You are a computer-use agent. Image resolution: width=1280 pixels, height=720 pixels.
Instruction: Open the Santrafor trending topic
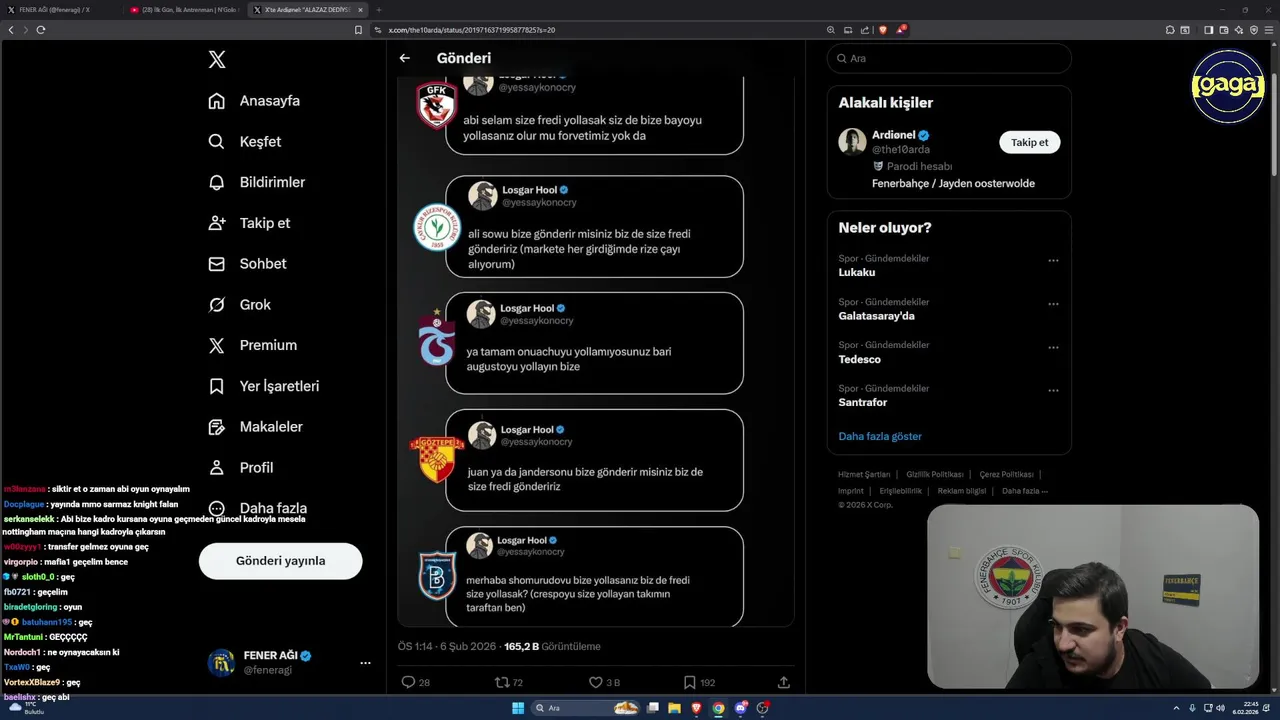(863, 402)
